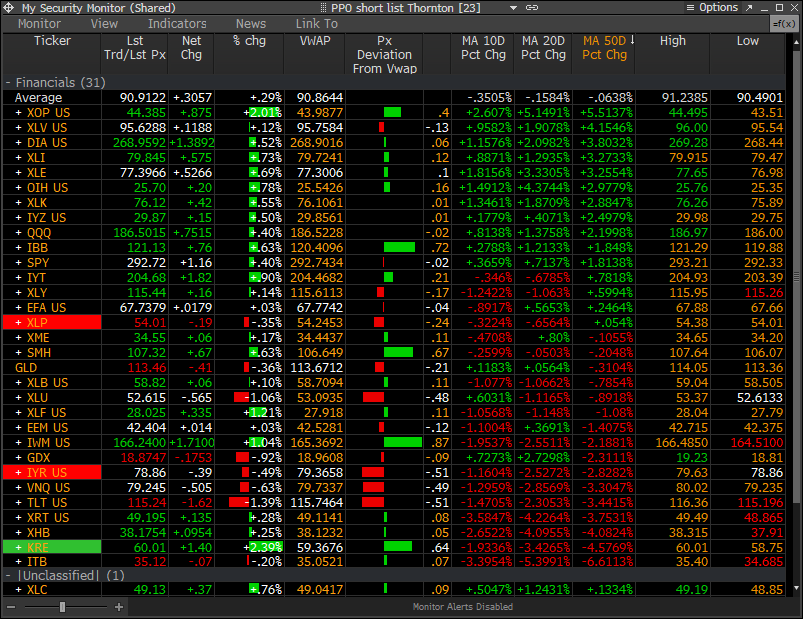
Task: Click the =f(x) formula button
Action: click(x=784, y=24)
